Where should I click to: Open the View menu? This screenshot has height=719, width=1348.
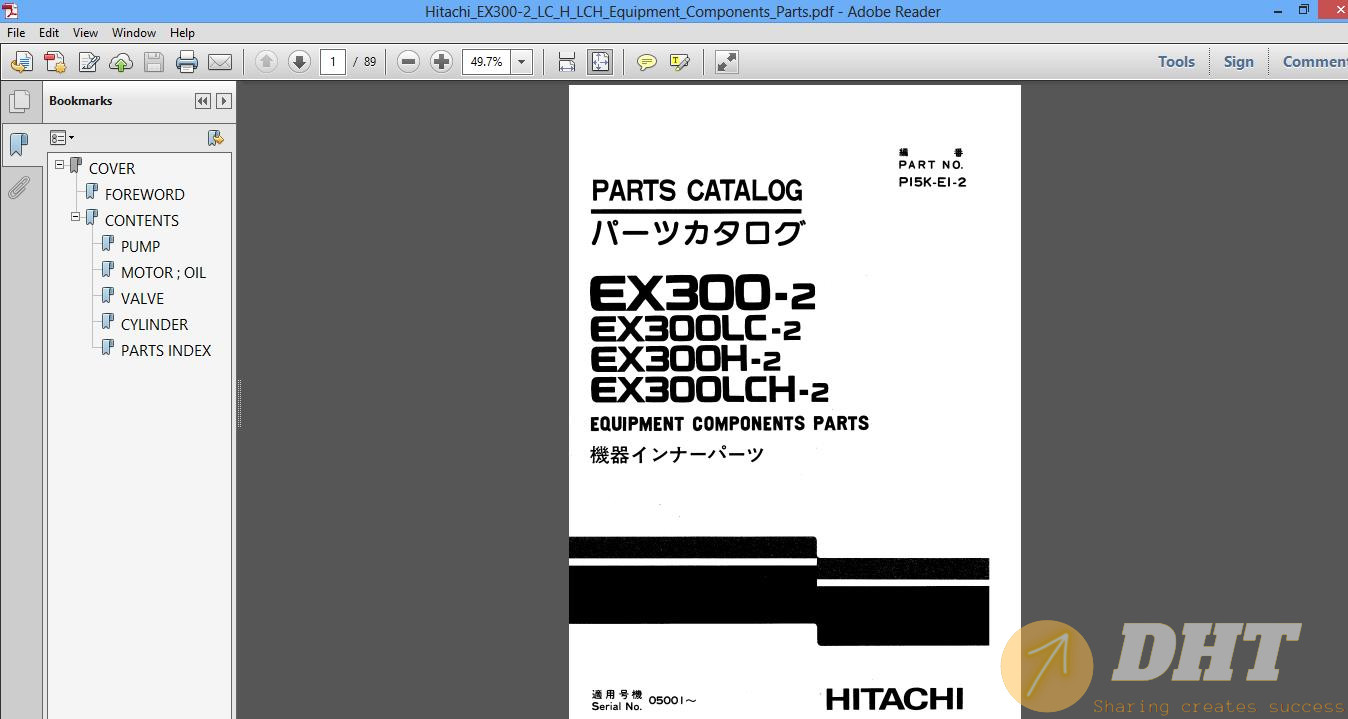point(85,33)
